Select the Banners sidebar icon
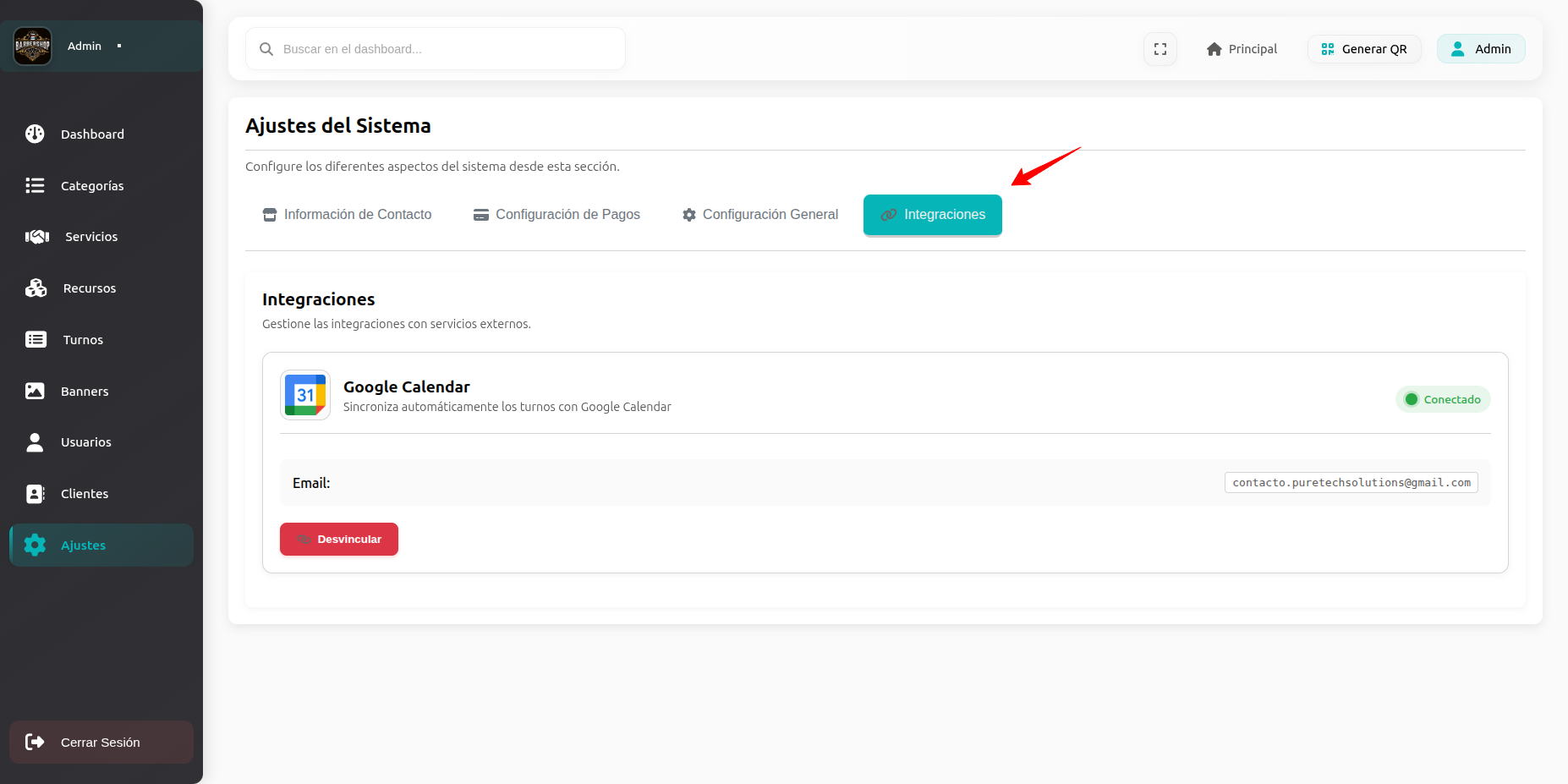1568x784 pixels. (35, 391)
